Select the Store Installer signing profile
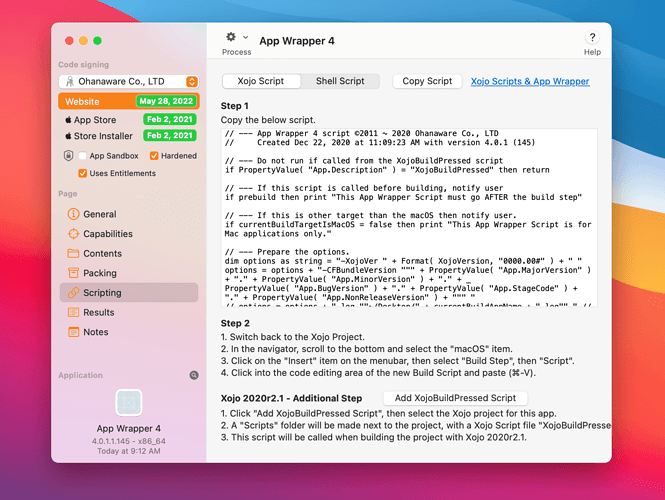The image size is (665, 500). [x=129, y=136]
